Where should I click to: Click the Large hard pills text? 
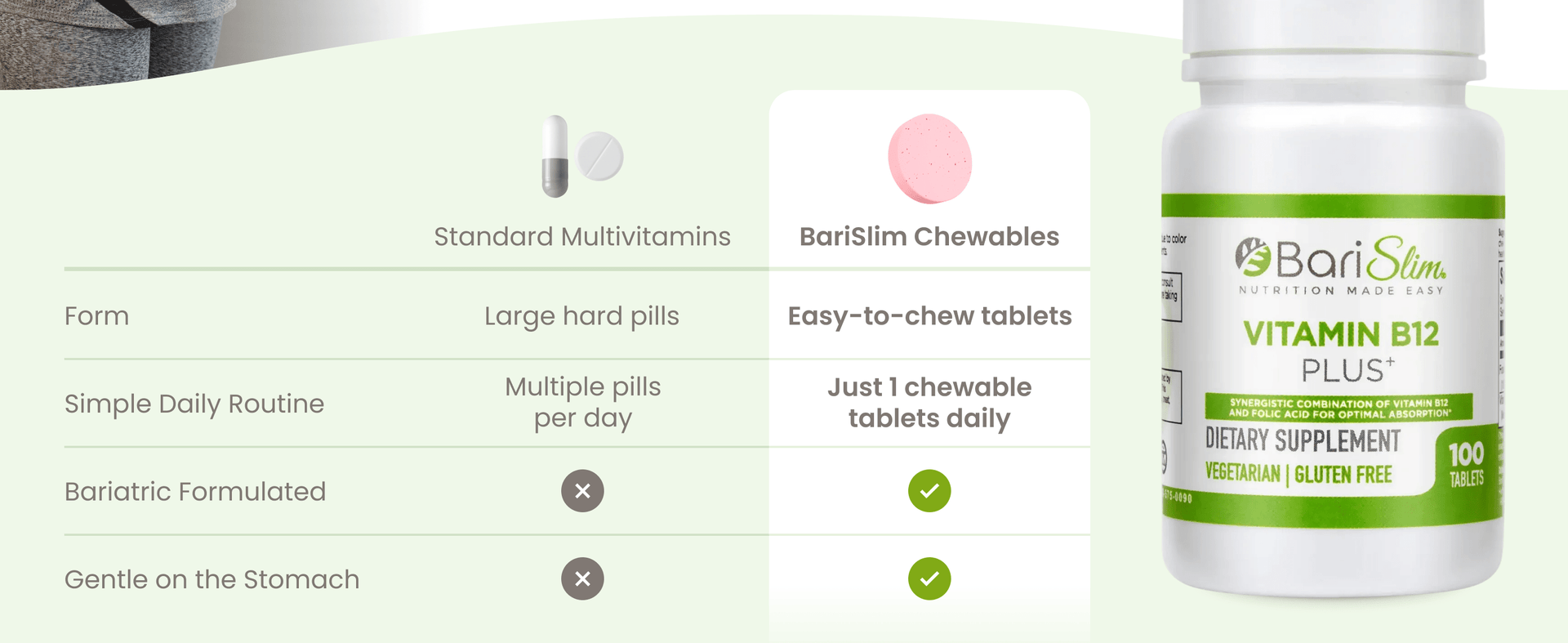tap(581, 316)
